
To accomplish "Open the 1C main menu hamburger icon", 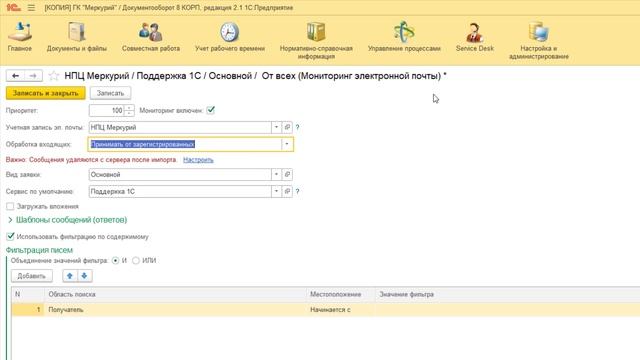I will pos(31,8).
